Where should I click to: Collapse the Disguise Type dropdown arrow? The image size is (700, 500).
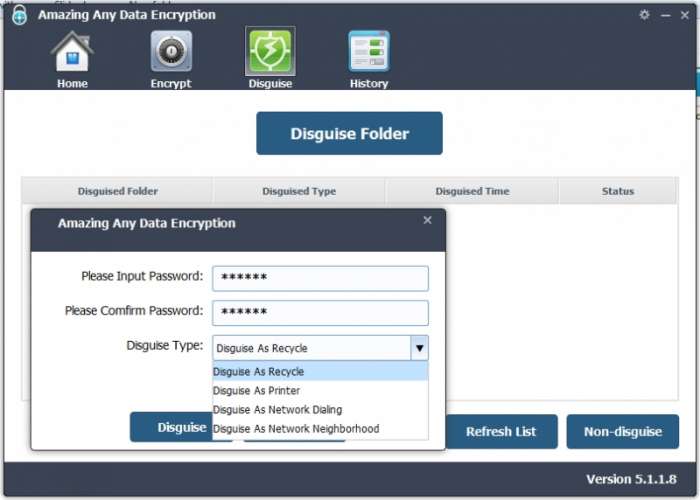point(419,348)
